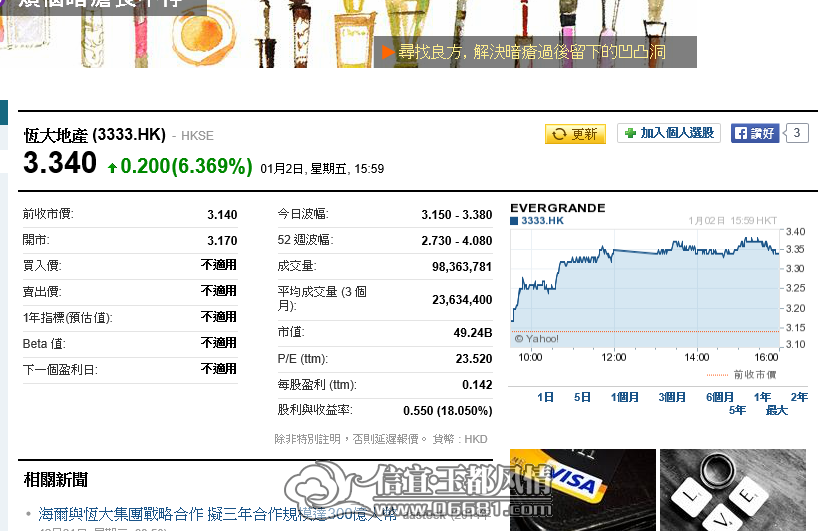Select the 1日 chart range
839x531 pixels.
pos(545,397)
